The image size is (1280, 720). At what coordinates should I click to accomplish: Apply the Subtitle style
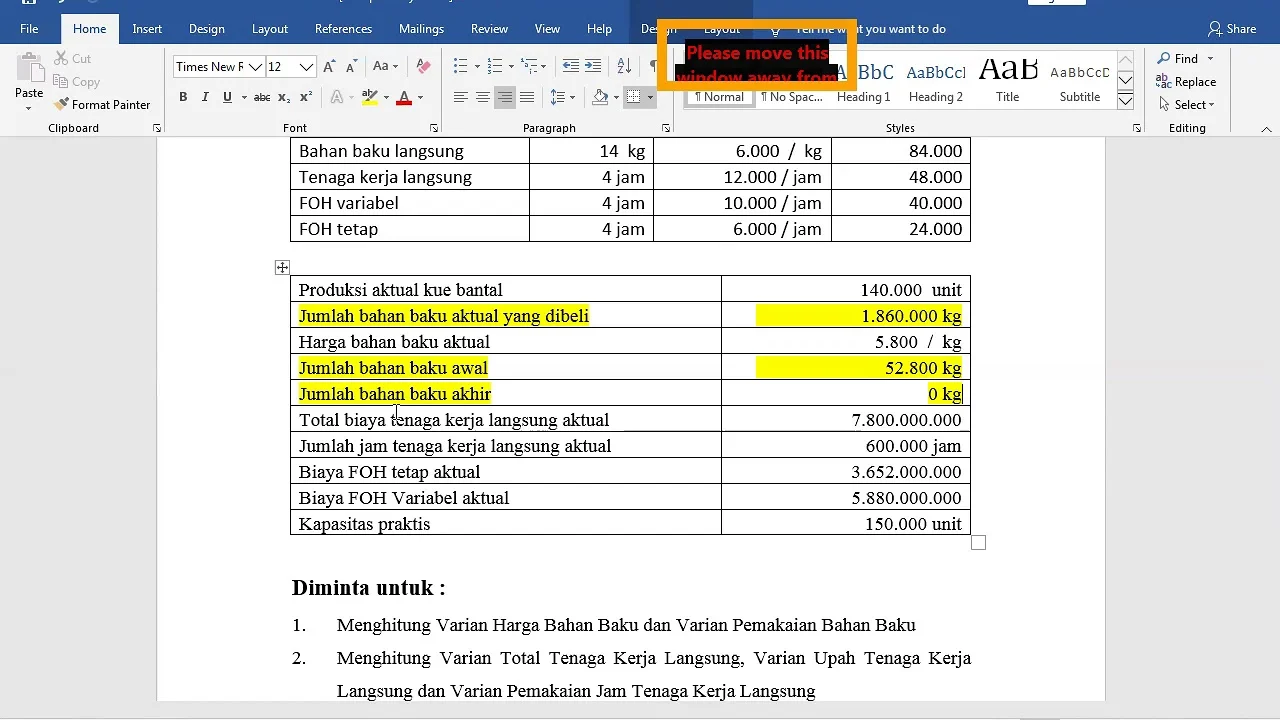tap(1080, 82)
